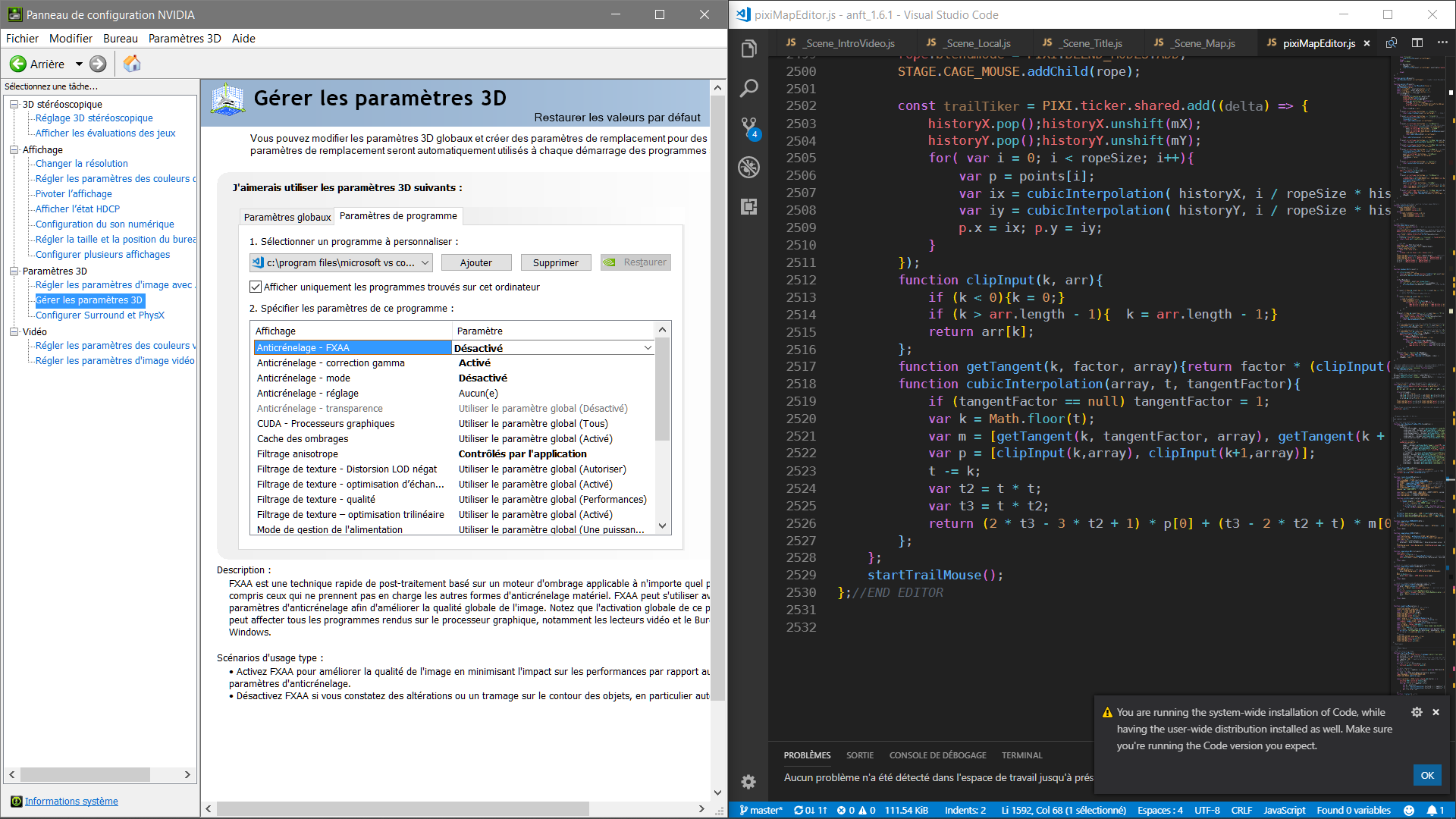Switch to the Paramètres globaux tab
1456x819 pixels.
point(287,217)
